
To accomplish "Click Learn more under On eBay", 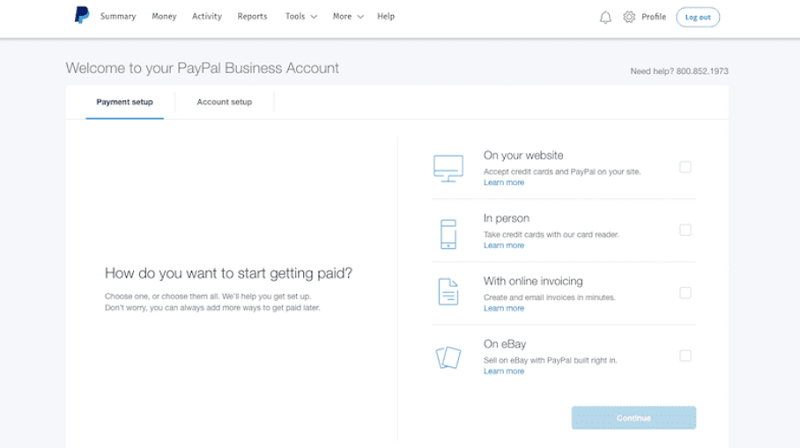I will point(504,371).
